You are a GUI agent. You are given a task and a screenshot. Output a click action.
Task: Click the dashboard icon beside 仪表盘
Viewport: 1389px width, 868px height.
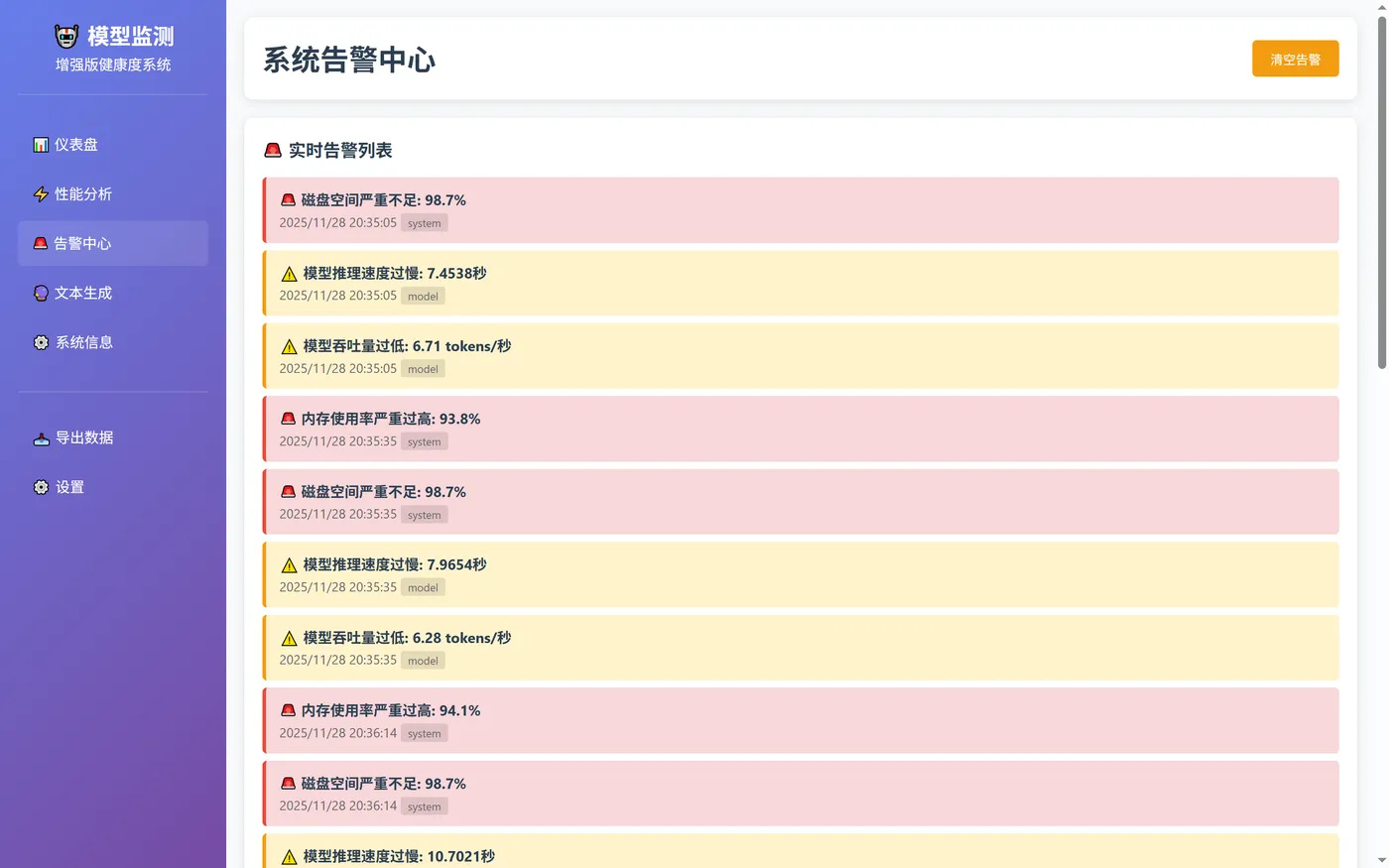41,145
